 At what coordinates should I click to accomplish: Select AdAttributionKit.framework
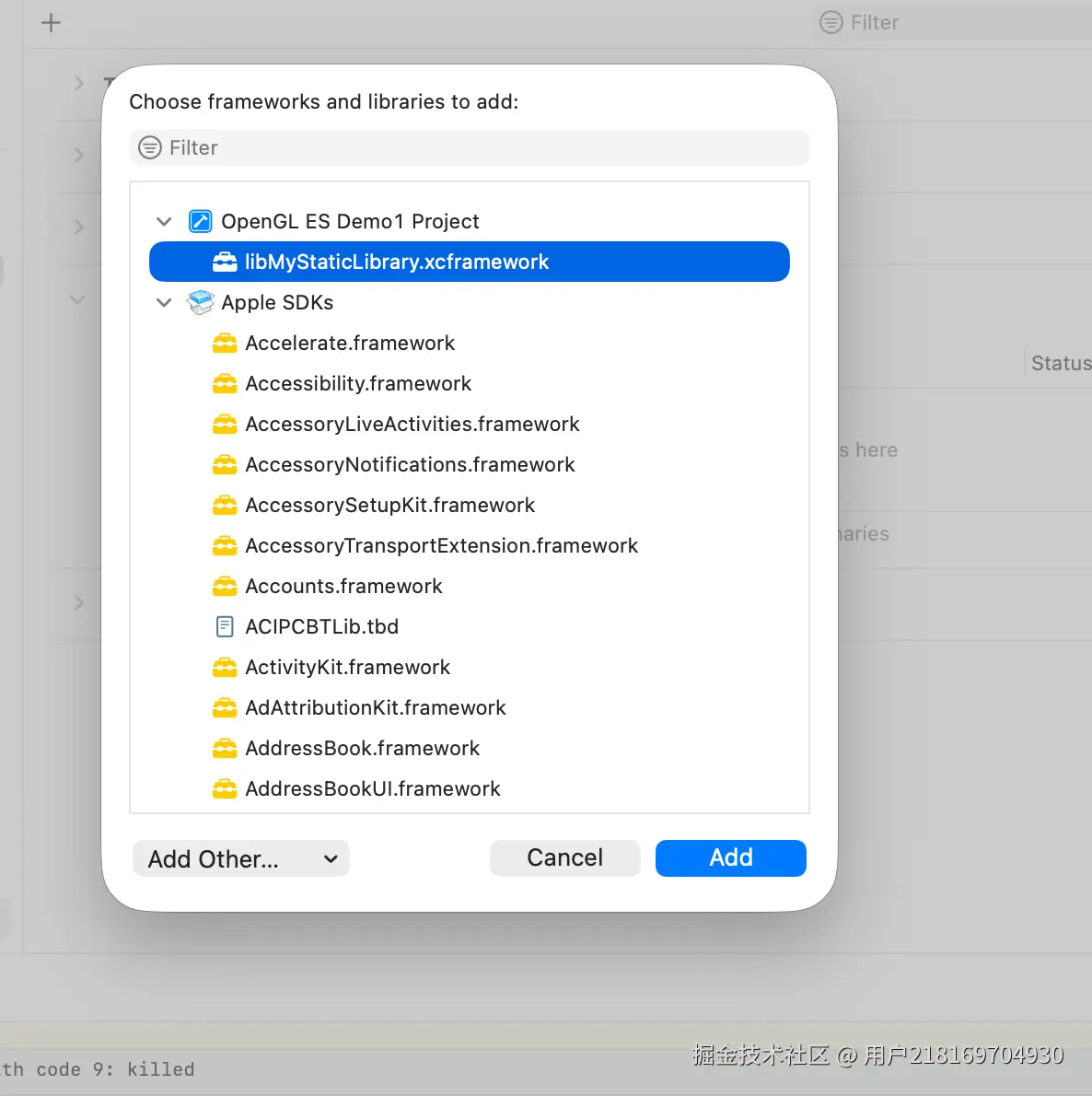[469, 708]
